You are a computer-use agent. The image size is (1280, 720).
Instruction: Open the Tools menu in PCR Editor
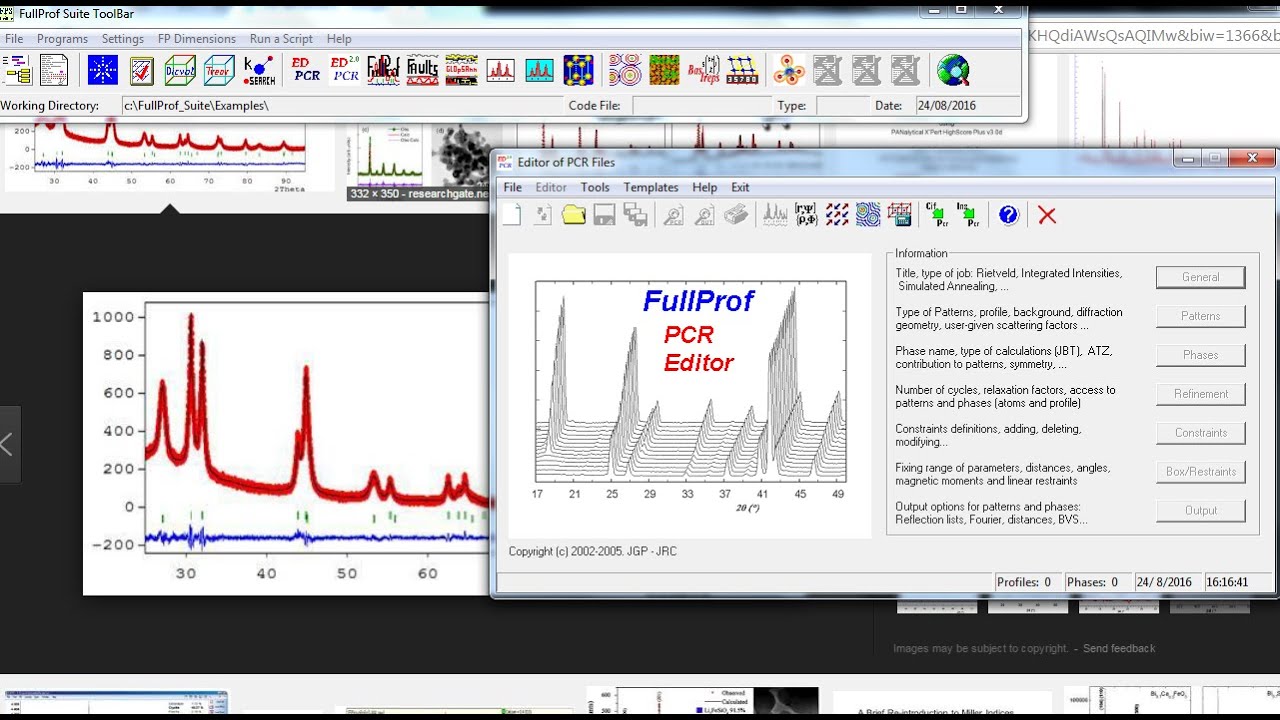coord(595,187)
